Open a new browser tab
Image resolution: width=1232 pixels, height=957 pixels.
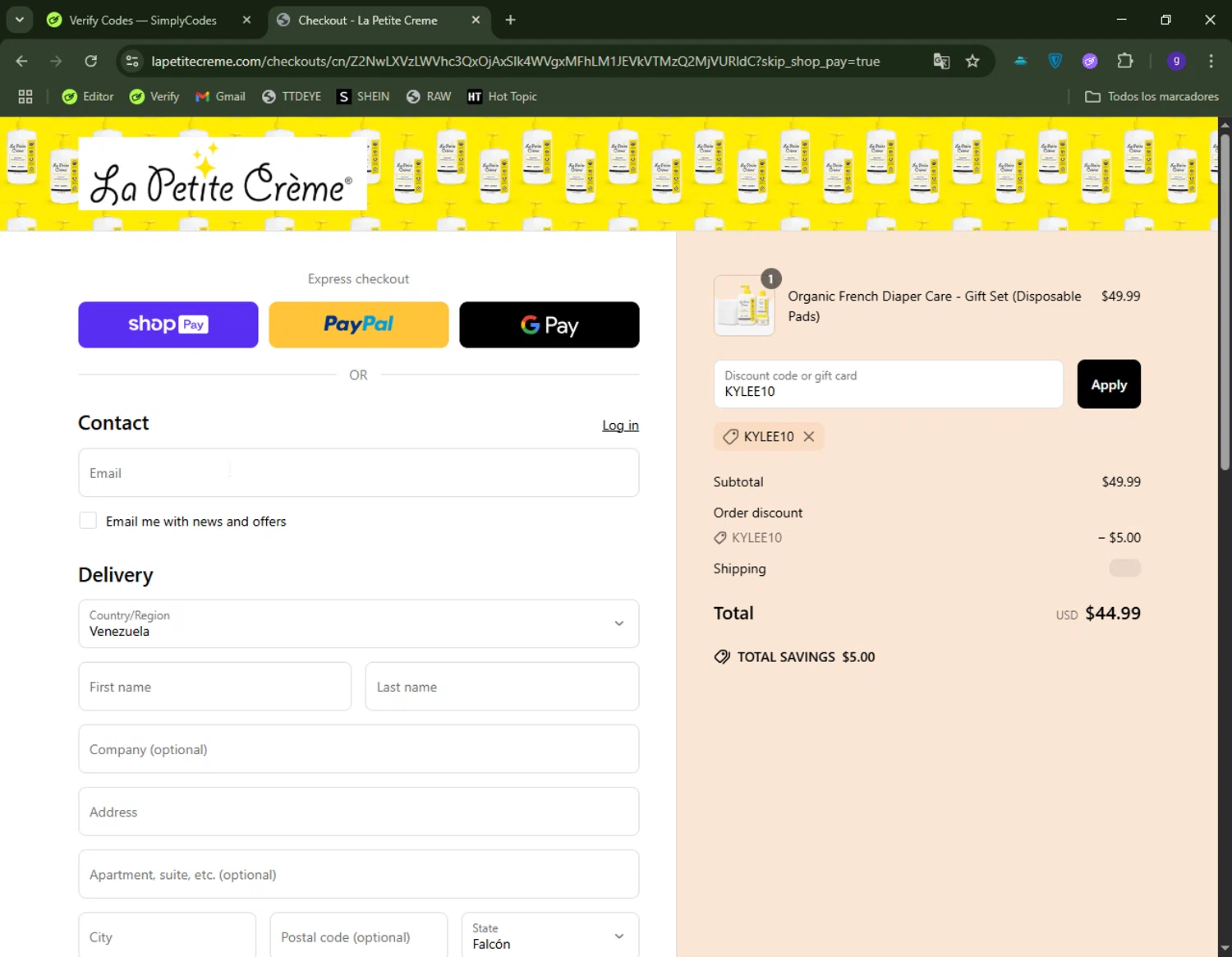pos(510,20)
